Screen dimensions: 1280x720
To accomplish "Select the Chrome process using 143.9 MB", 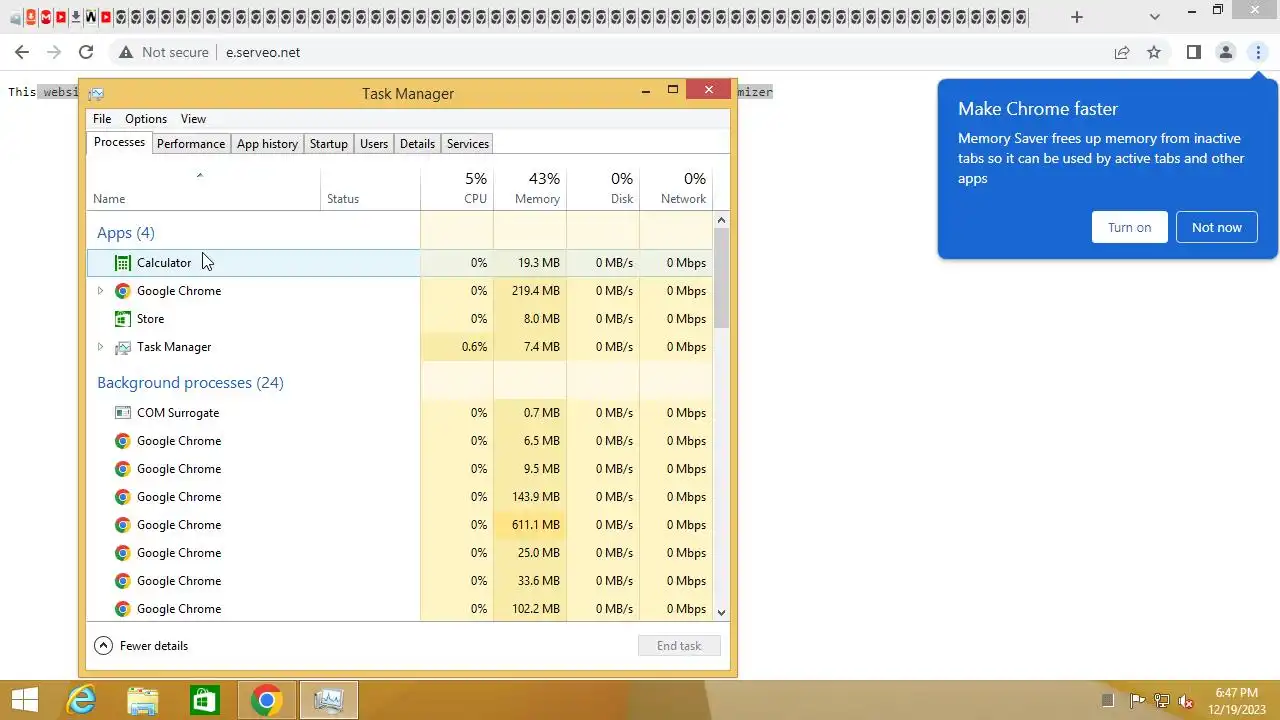I will (399, 497).
